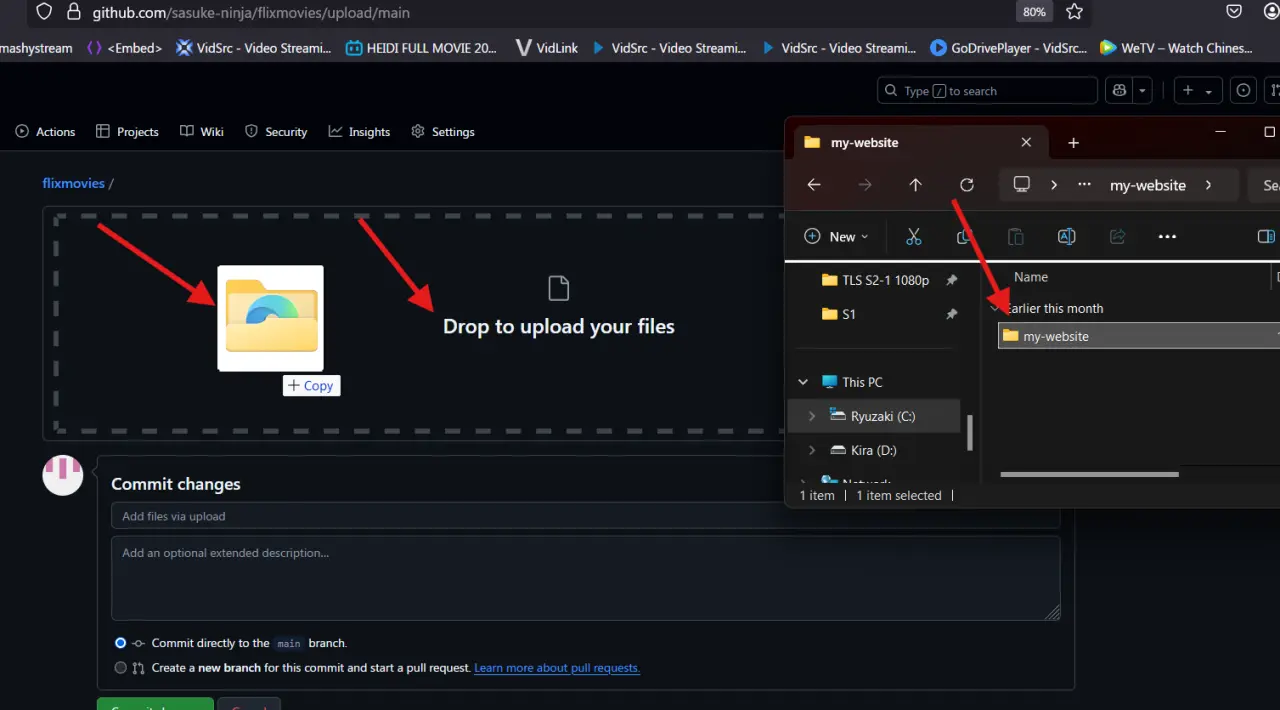1280x710 pixels.
Task: Open the HEIDI FULL MOVIE bookmark
Action: click(x=421, y=48)
